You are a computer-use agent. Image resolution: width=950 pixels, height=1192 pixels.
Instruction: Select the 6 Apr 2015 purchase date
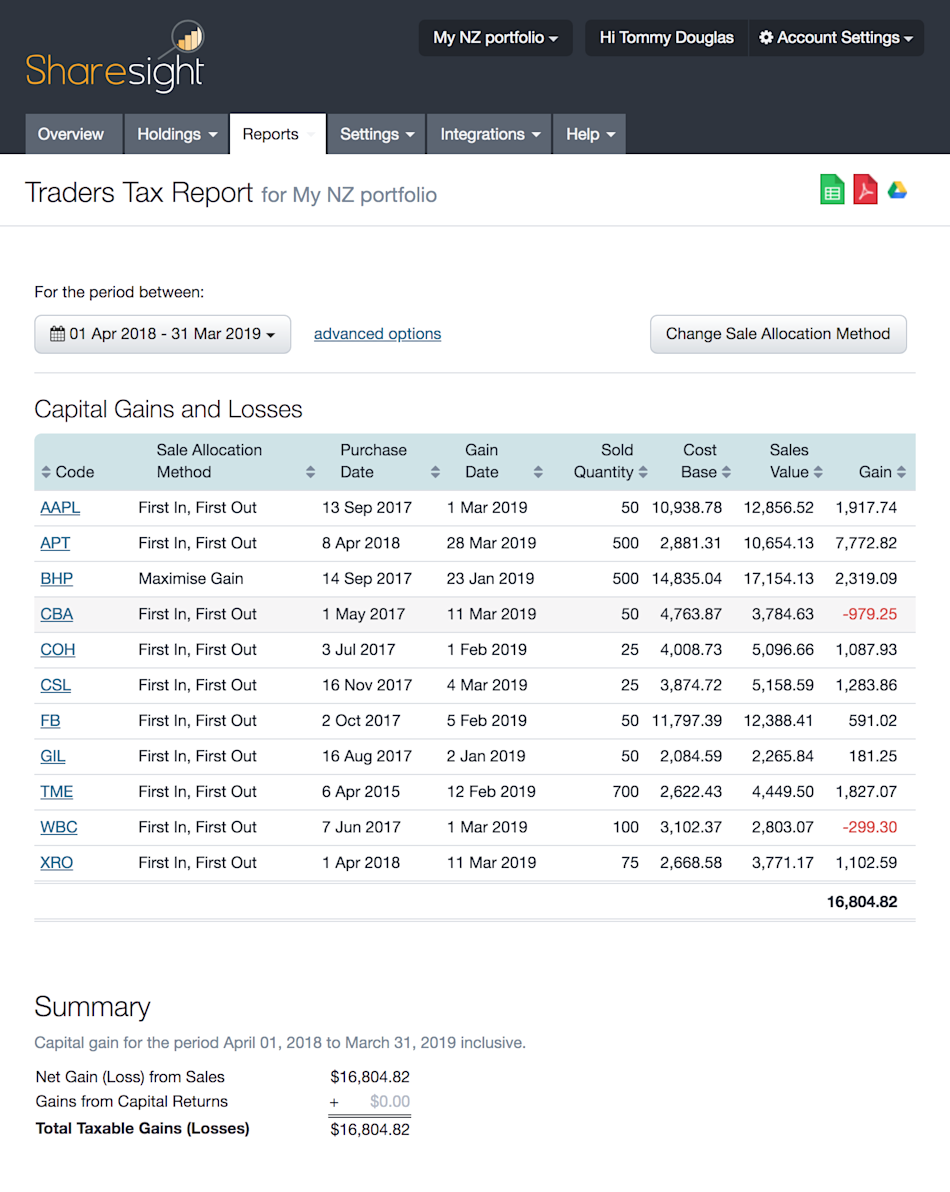361,791
